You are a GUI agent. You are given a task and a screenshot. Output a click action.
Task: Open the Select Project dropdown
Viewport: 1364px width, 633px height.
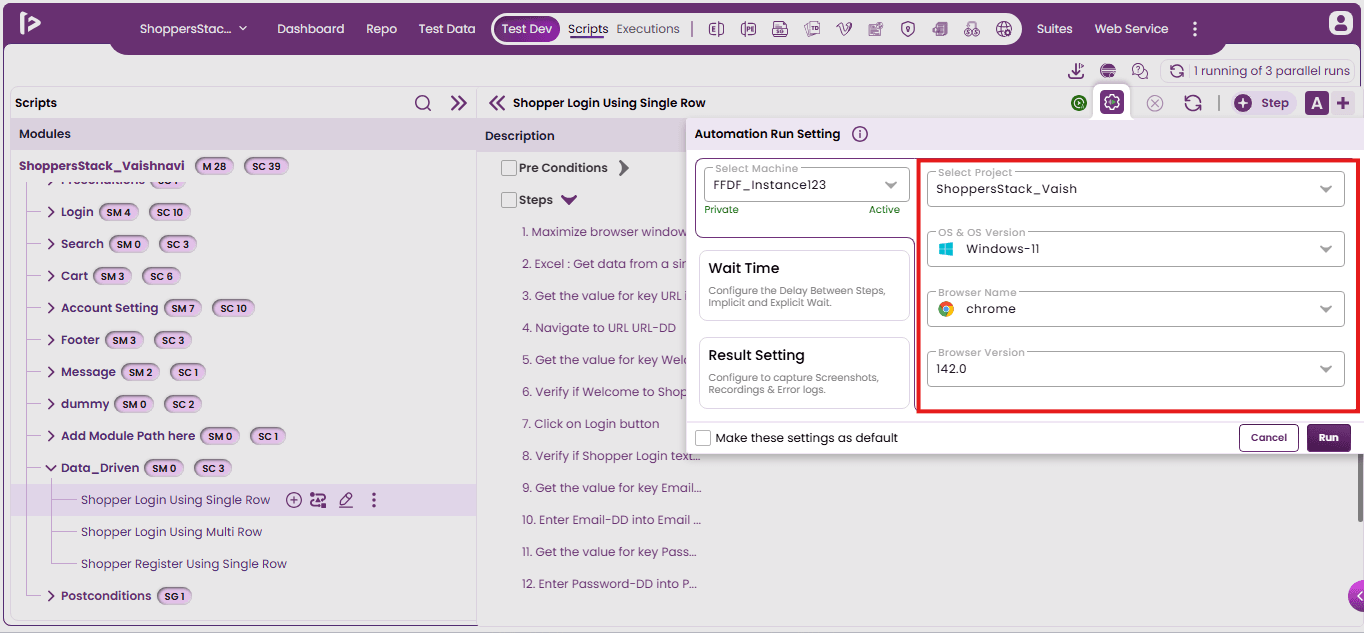click(x=1136, y=189)
